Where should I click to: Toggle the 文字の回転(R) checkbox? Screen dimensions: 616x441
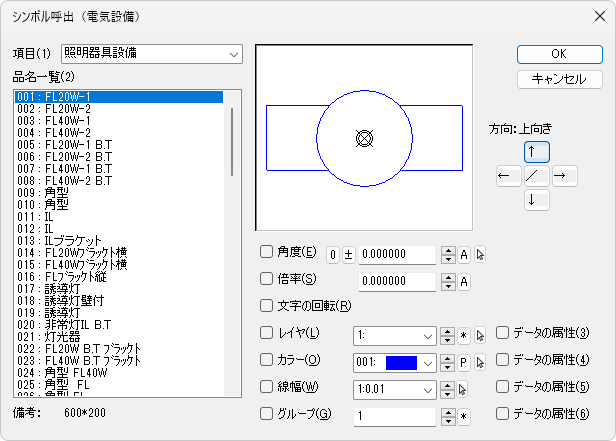(267, 306)
